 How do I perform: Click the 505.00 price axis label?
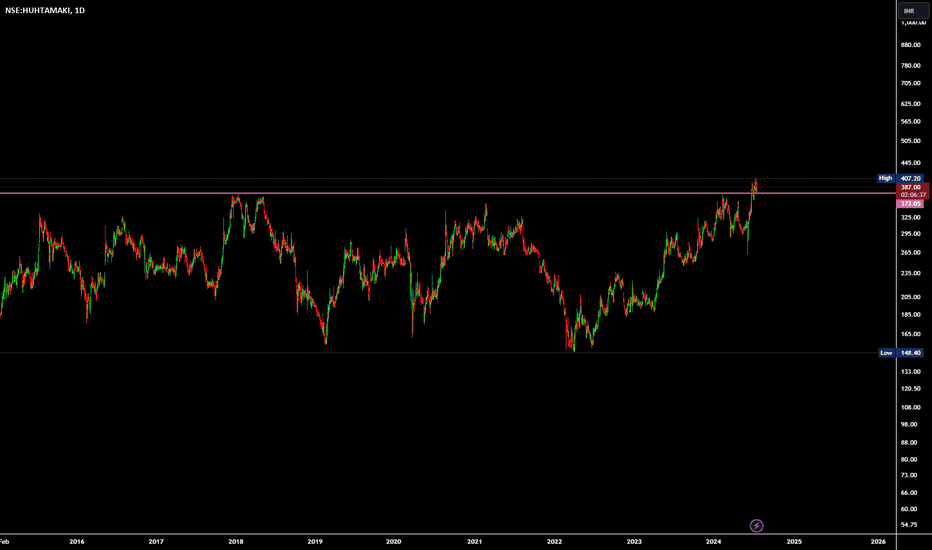point(911,141)
